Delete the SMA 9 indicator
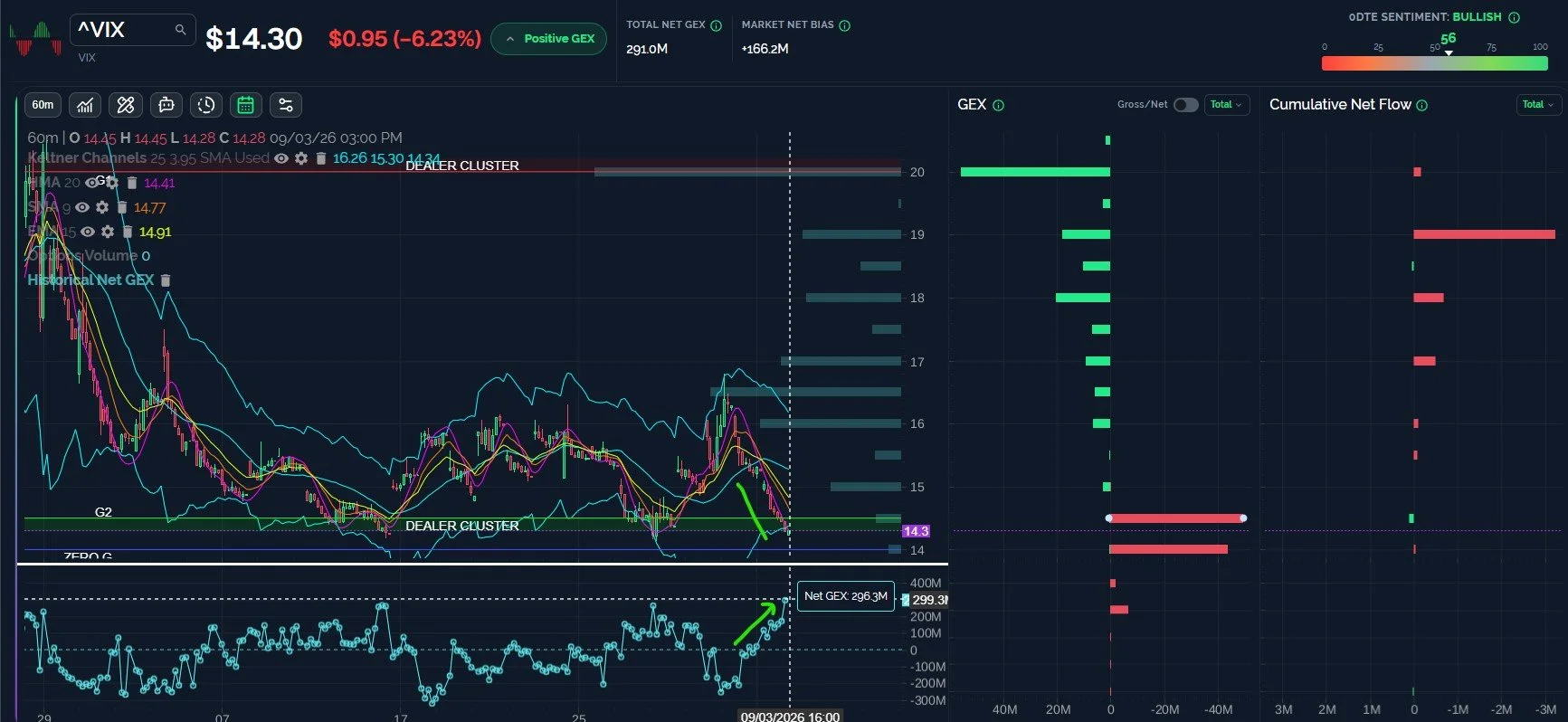Screen dimensions: 1568x722 point(122,207)
